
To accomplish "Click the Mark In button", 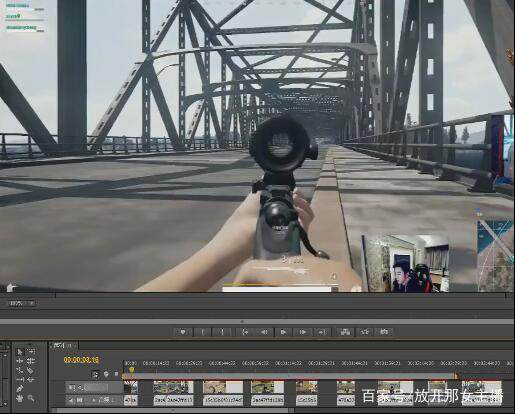I will click(x=203, y=332).
